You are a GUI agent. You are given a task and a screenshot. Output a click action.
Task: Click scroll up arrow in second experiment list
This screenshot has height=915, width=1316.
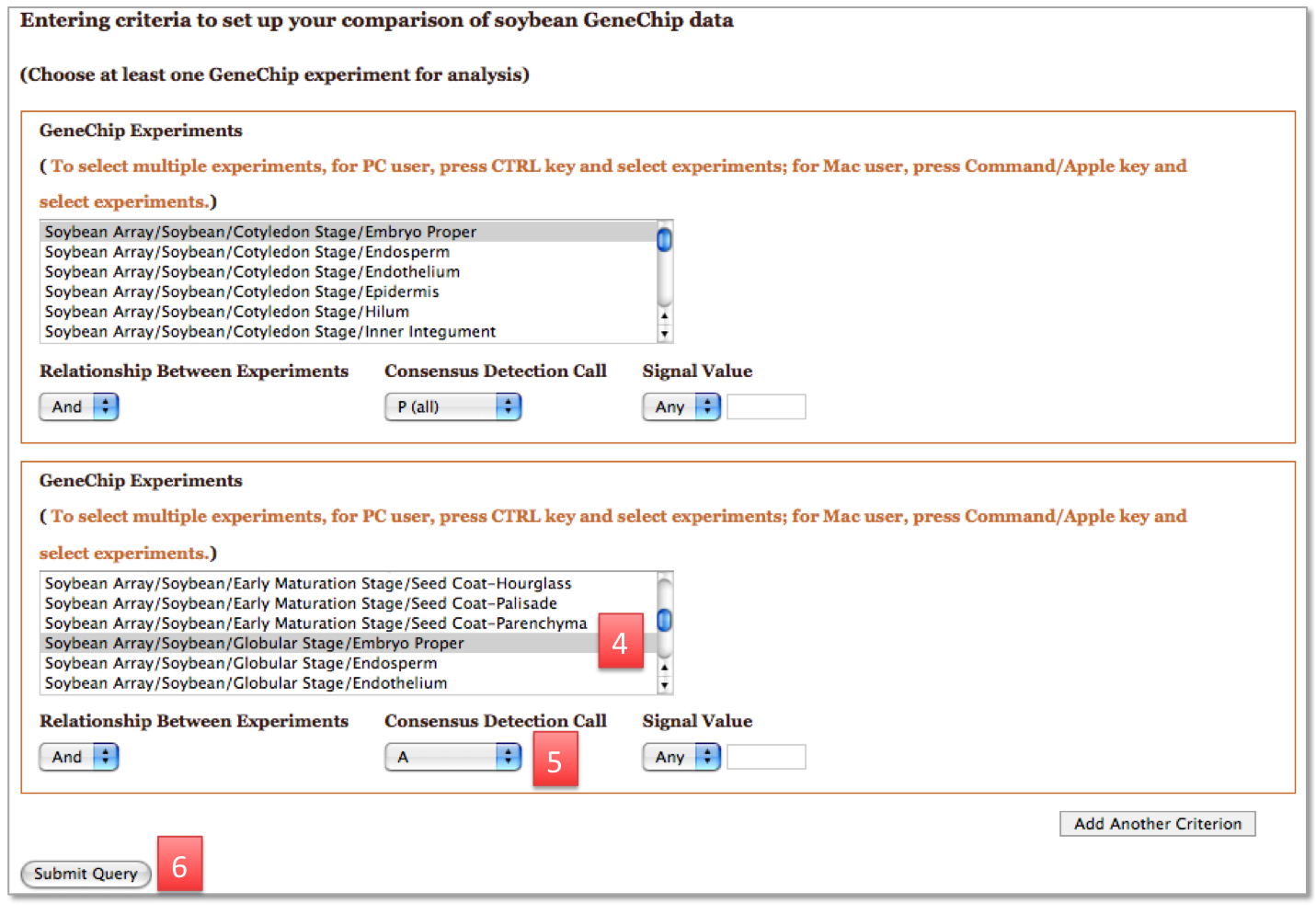[665, 667]
